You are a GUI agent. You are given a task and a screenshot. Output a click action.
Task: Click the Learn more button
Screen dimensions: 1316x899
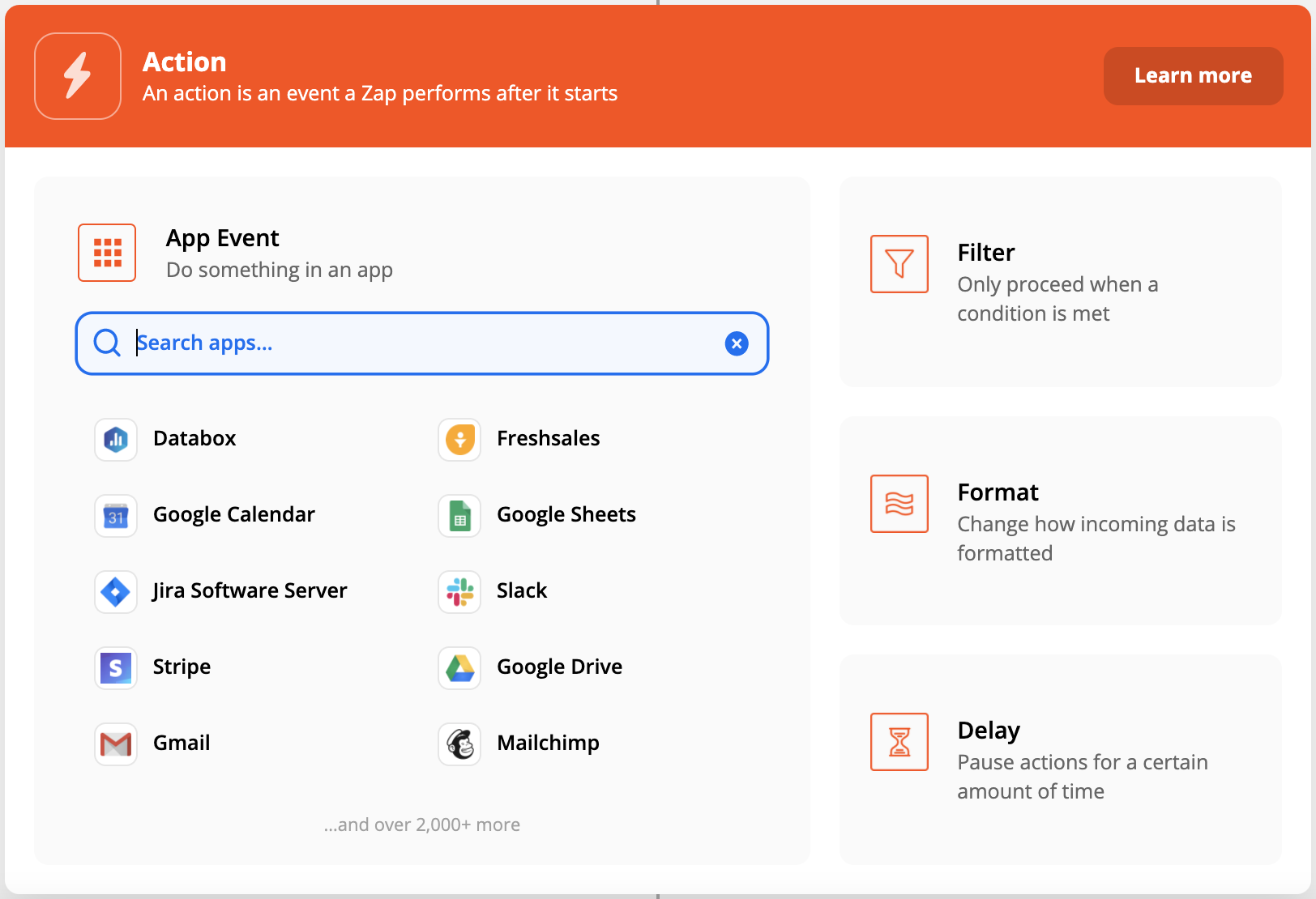(1193, 76)
